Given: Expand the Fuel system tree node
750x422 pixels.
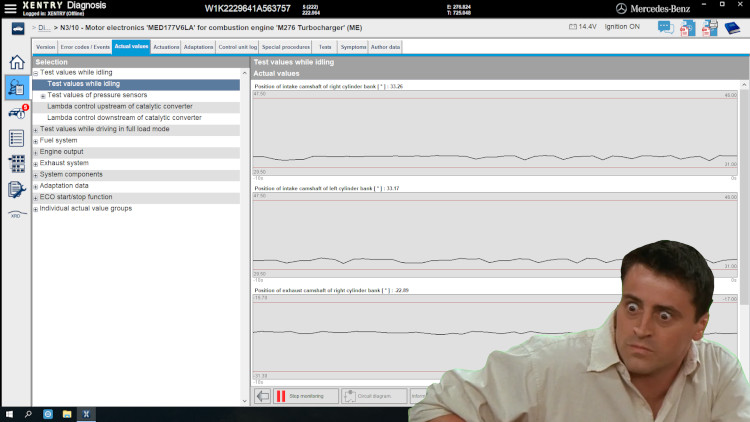Looking at the screenshot, I should [36, 141].
